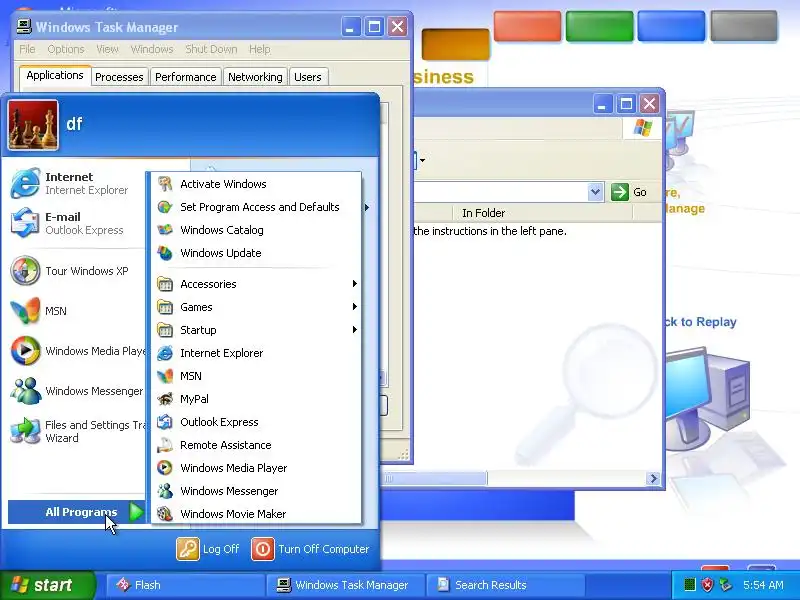Click the All Programs green arrow
The width and height of the screenshot is (800, 600).
pos(136,512)
